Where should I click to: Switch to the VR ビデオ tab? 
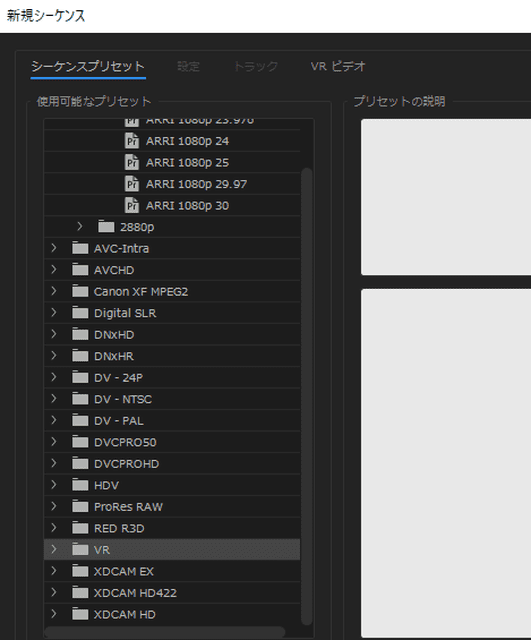pos(338,66)
